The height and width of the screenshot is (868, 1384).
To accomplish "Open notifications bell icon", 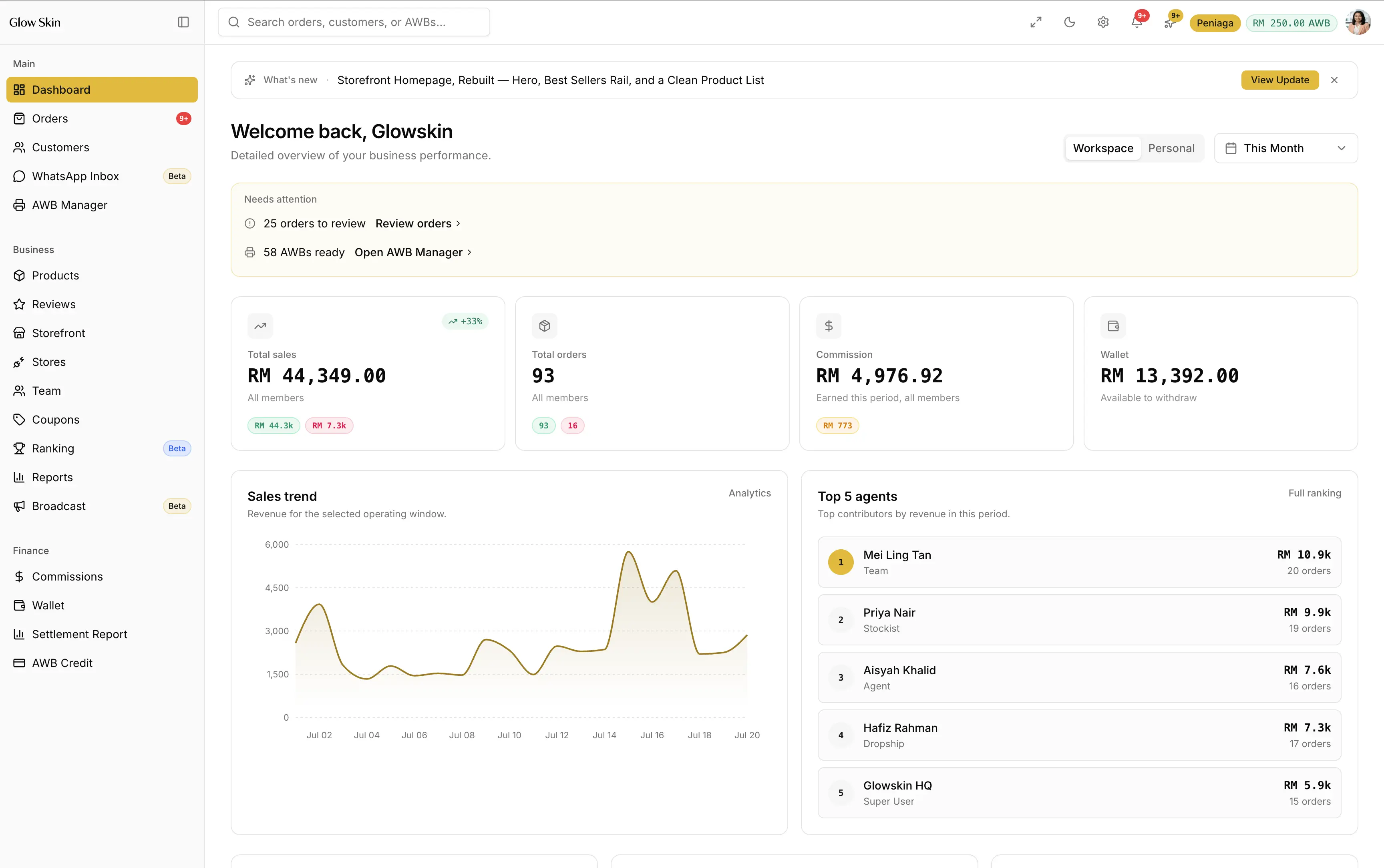I will coord(1137,22).
